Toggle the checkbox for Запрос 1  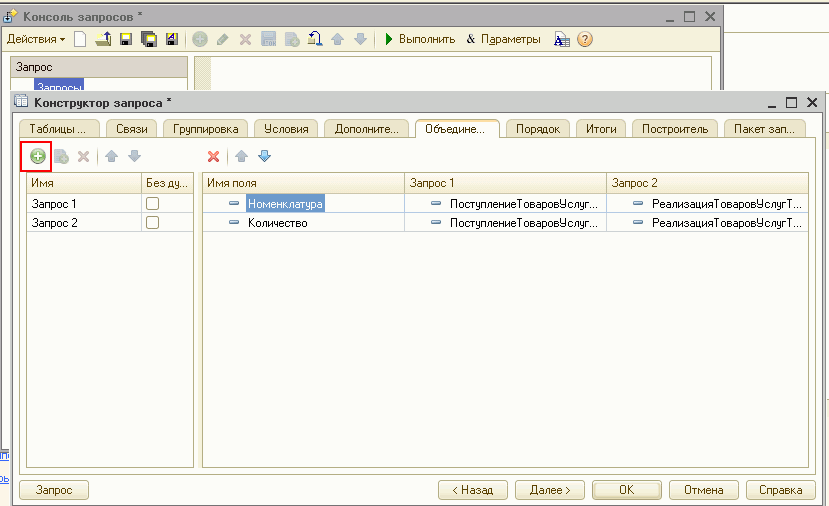[153, 203]
